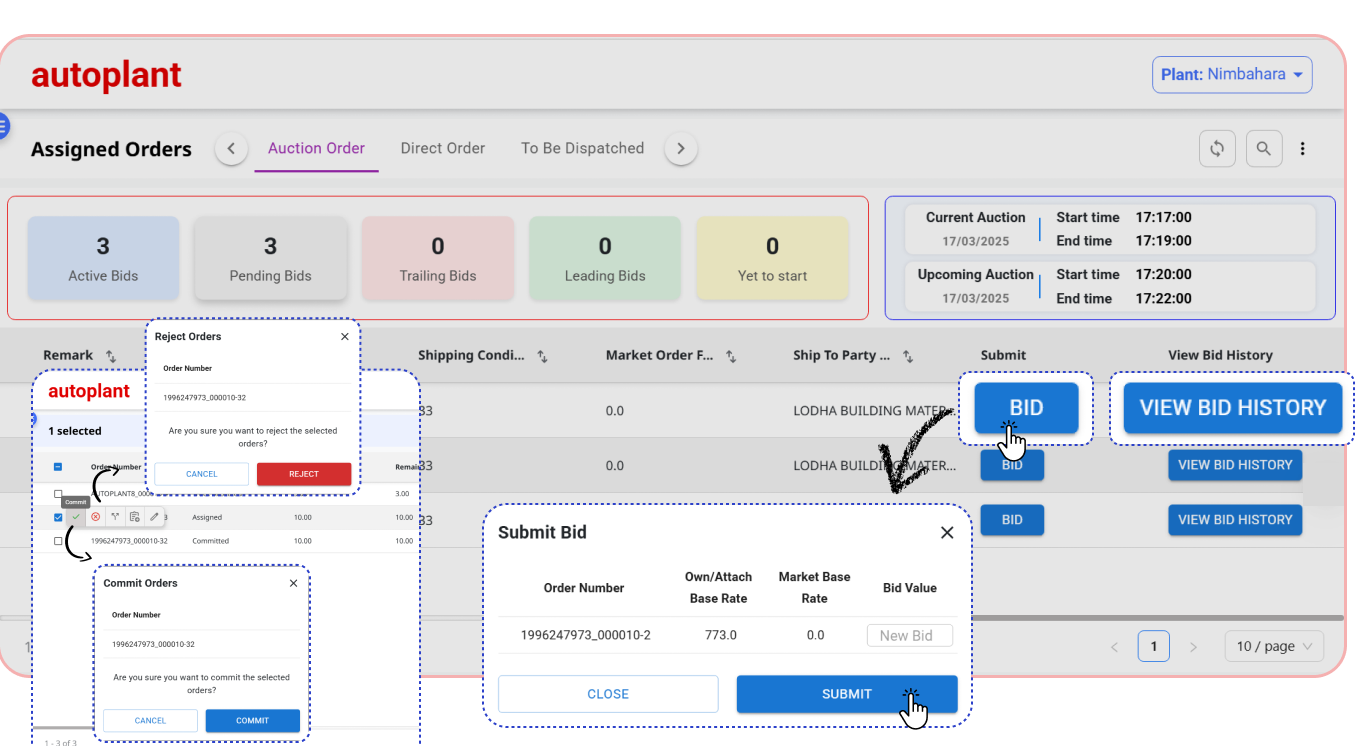
Task: Uncheck the selected Assigned row checkbox
Action: (58, 518)
